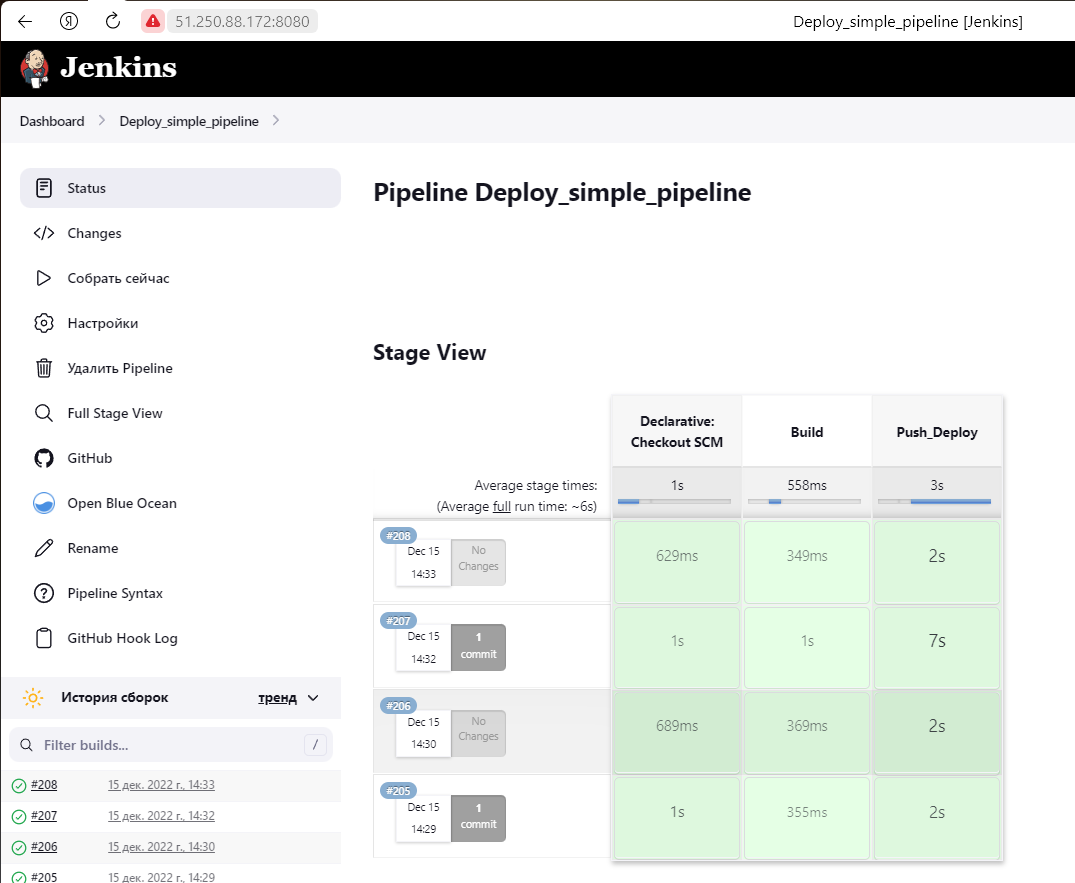The image size is (1075, 883).
Task: Click the gear icon for Настройки
Action: click(x=44, y=323)
